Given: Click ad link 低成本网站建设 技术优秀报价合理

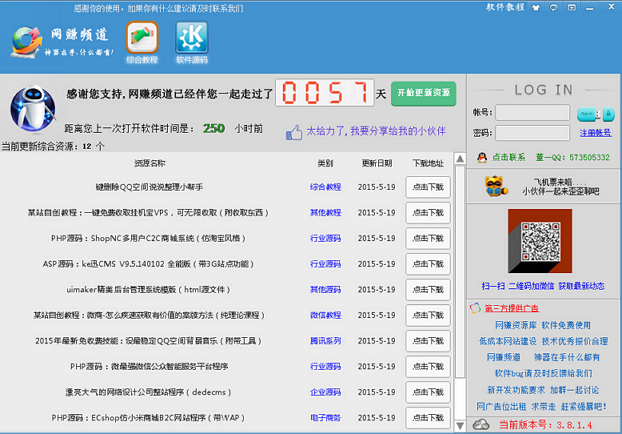Looking at the screenshot, I should 543,341.
